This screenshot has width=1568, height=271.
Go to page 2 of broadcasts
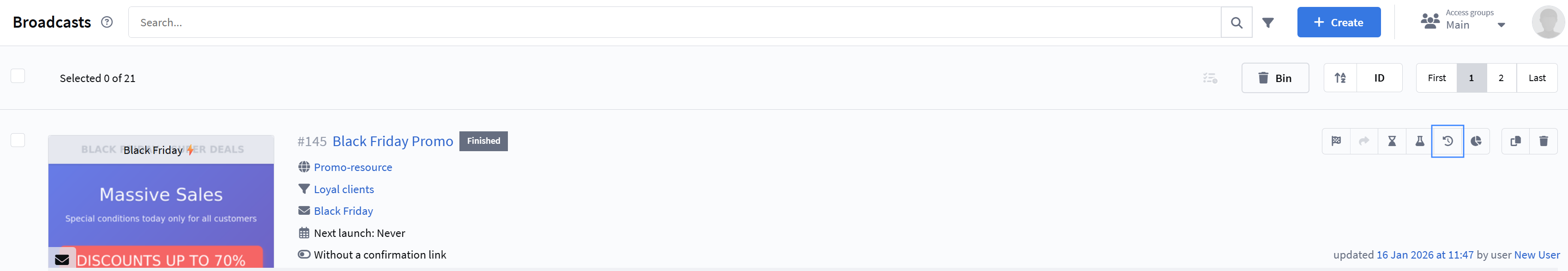pos(1501,78)
